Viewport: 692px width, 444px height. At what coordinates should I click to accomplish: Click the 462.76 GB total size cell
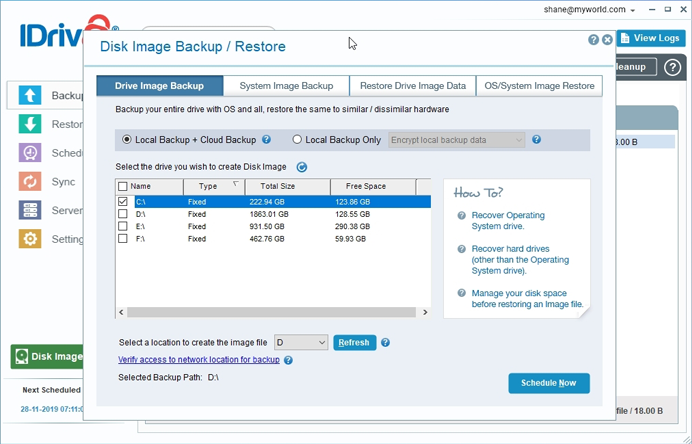click(267, 239)
